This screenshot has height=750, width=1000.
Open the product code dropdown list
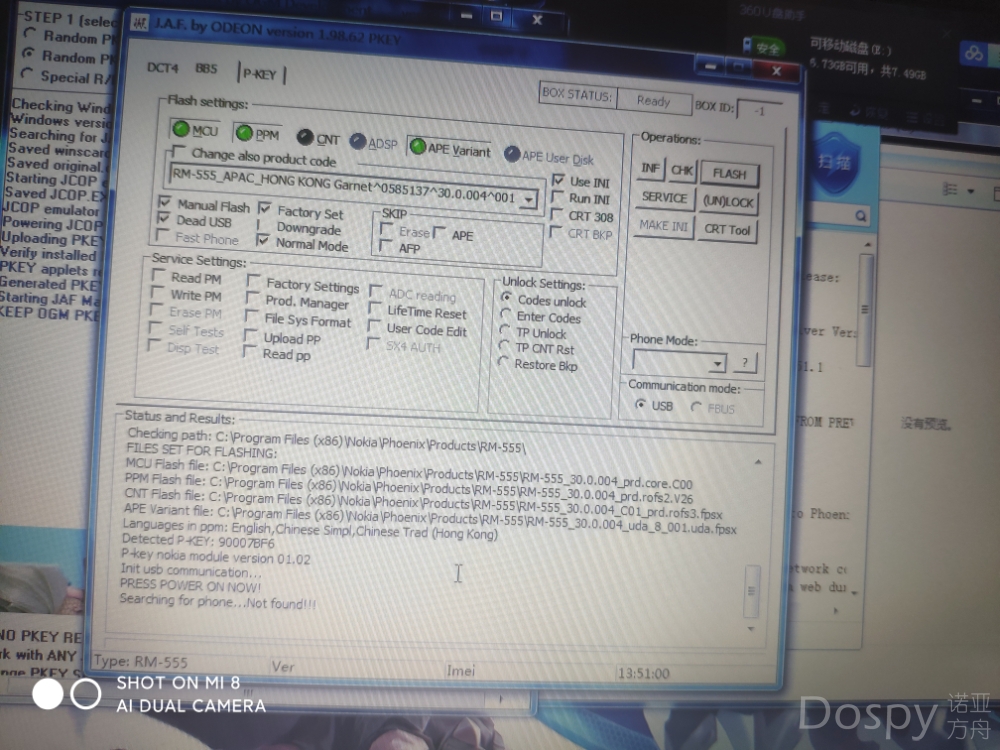(x=529, y=200)
